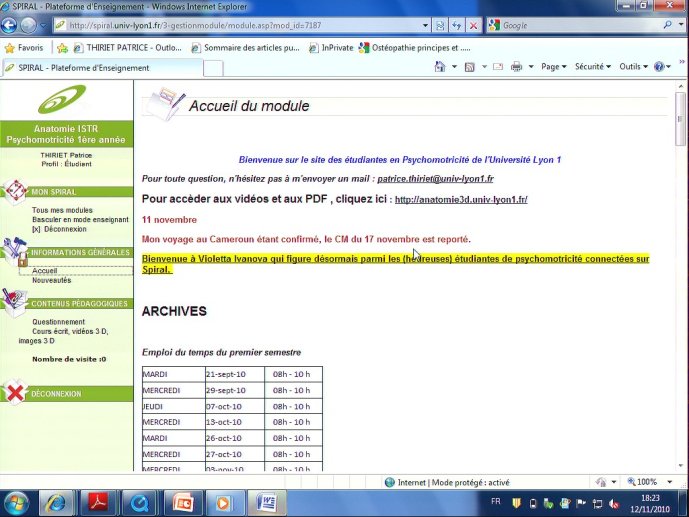Click the Spiral green logo

(x=62, y=99)
